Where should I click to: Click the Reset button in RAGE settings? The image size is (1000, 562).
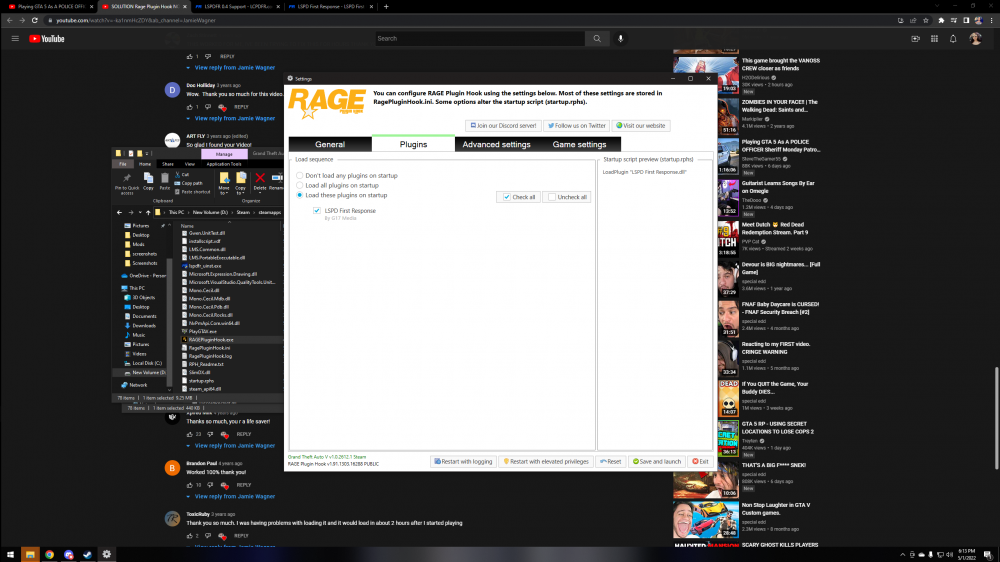(x=610, y=461)
